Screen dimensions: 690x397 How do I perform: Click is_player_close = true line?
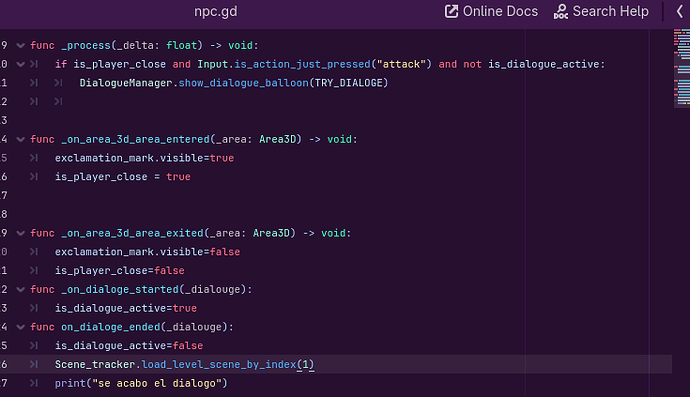coord(123,177)
